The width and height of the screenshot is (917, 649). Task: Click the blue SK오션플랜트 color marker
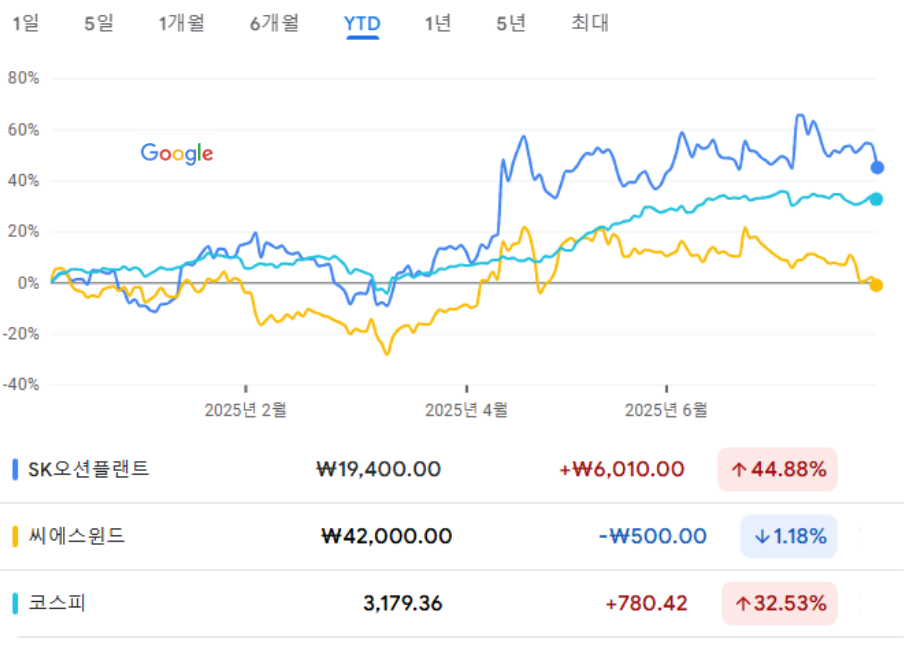click(x=15, y=470)
